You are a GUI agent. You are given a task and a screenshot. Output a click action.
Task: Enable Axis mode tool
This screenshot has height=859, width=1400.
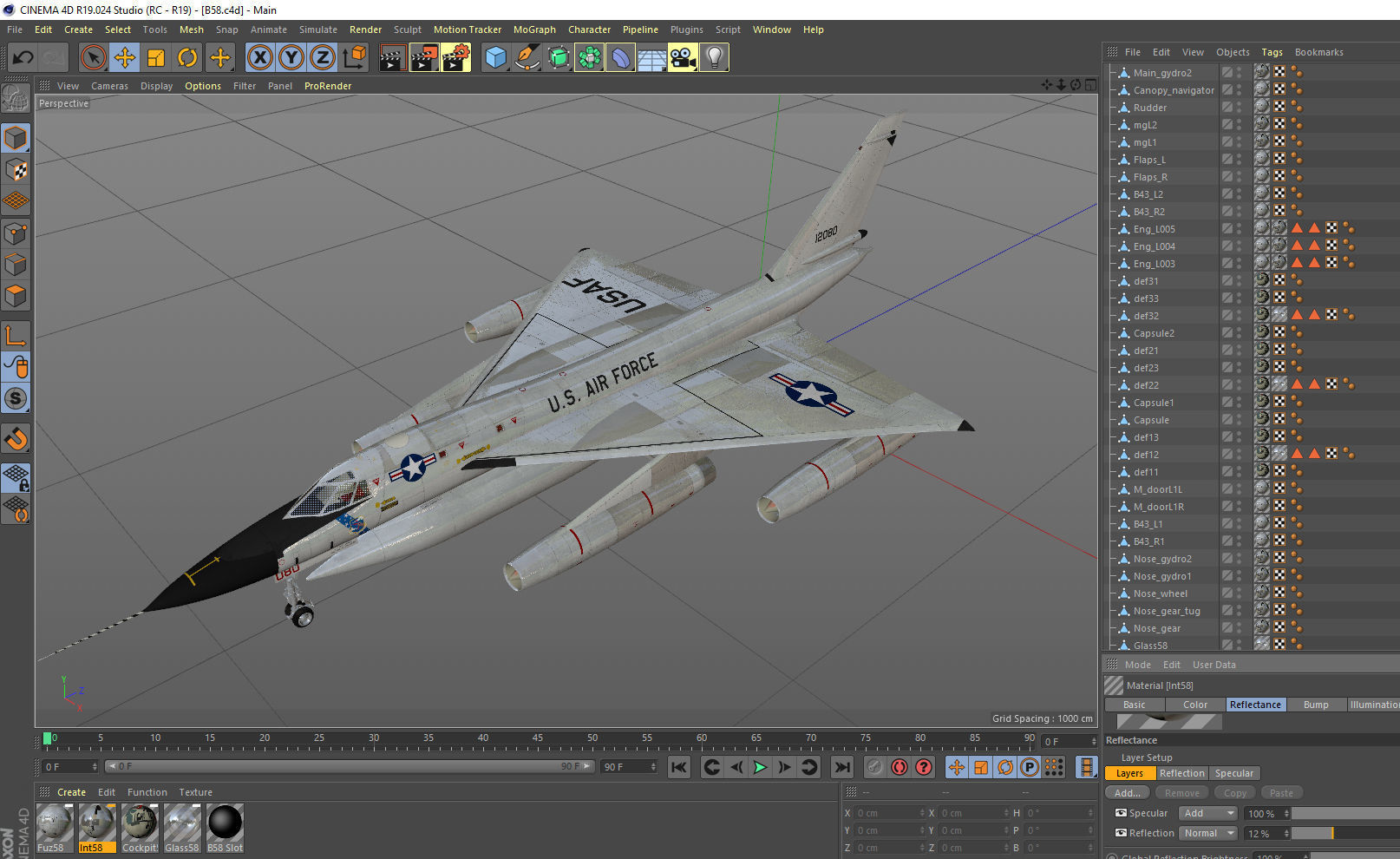(x=16, y=336)
